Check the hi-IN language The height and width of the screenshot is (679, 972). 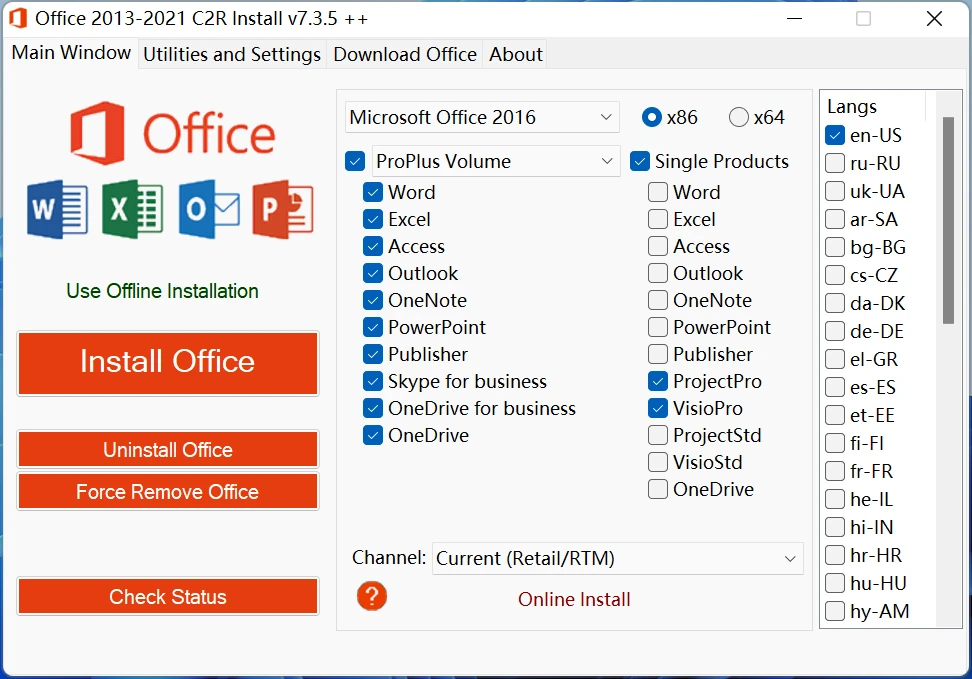tap(835, 527)
